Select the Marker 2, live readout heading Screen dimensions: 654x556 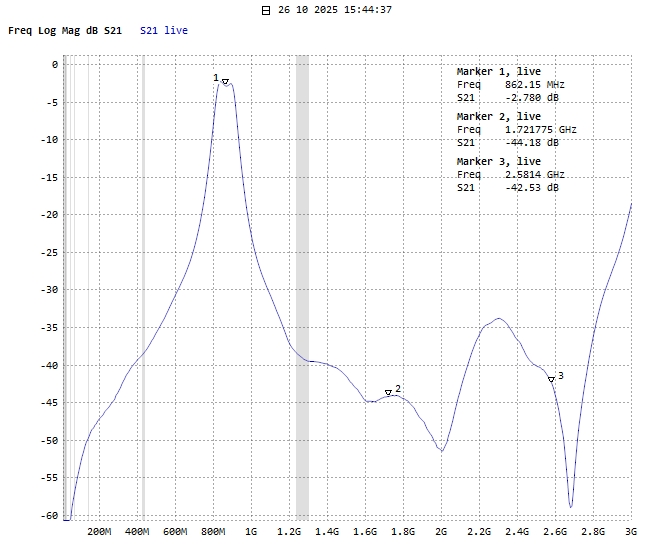(498, 117)
